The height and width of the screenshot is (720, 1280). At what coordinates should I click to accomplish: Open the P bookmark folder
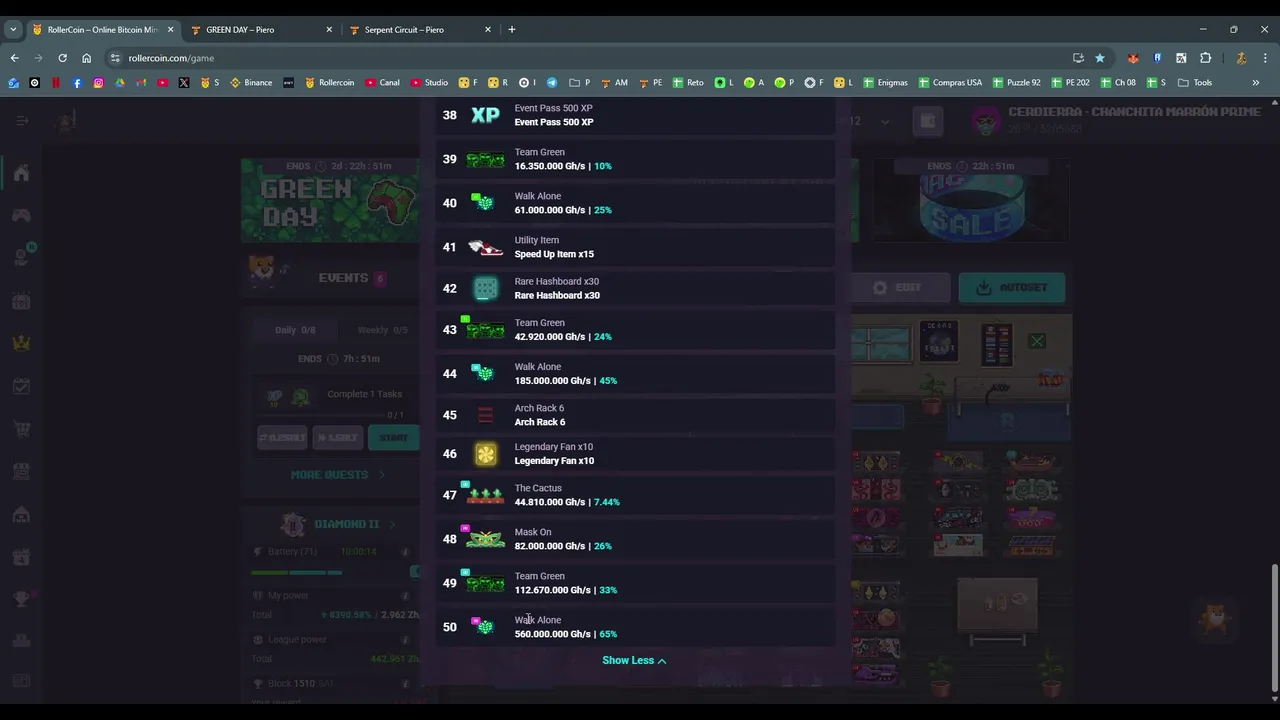(580, 83)
